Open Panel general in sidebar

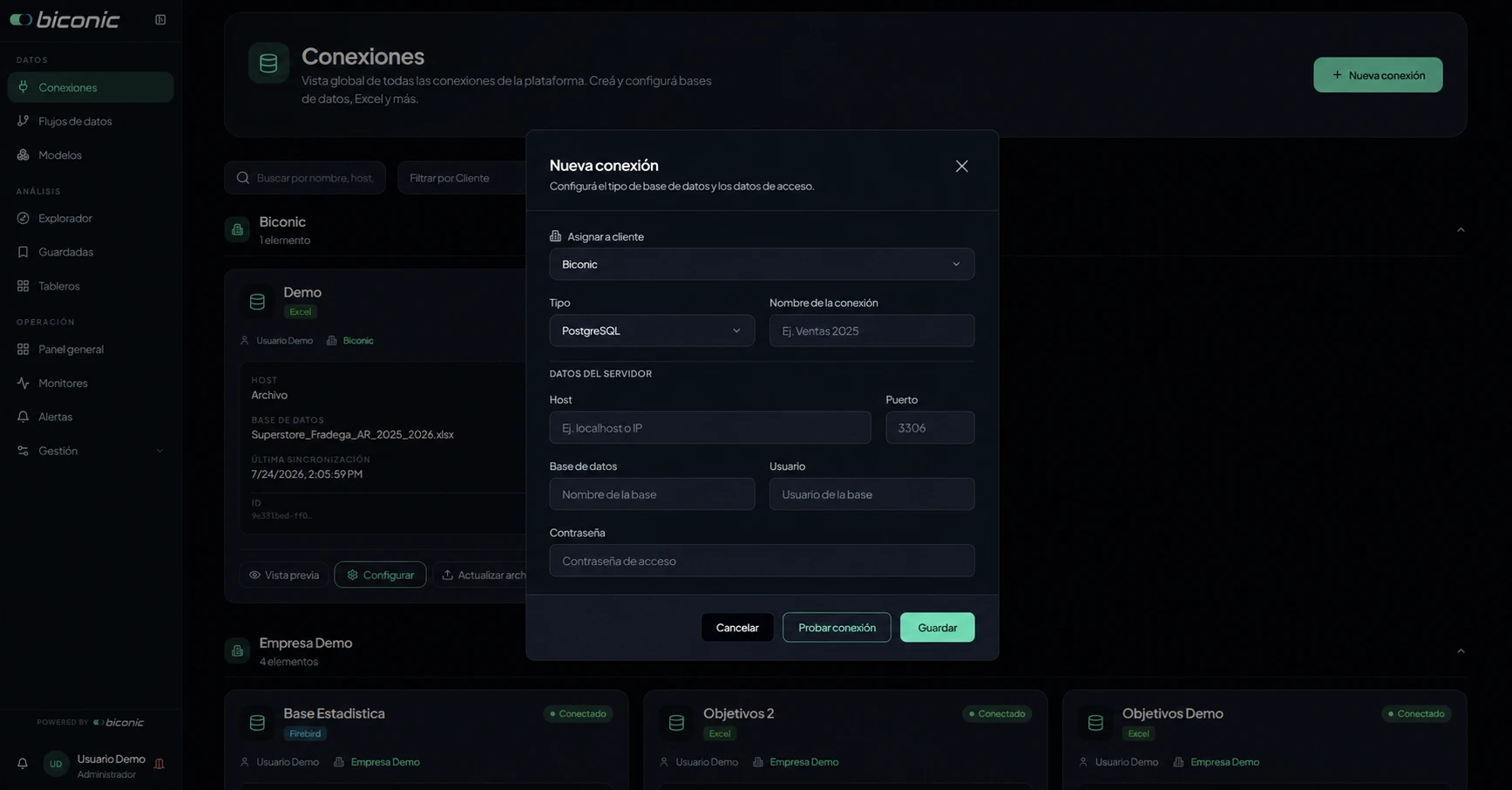(90, 349)
